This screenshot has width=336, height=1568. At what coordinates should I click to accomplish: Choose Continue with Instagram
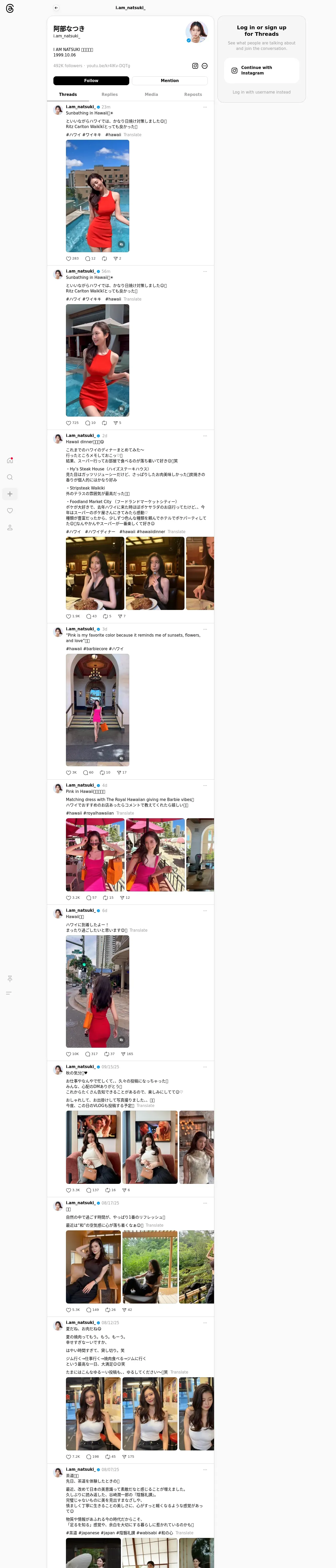click(x=262, y=71)
